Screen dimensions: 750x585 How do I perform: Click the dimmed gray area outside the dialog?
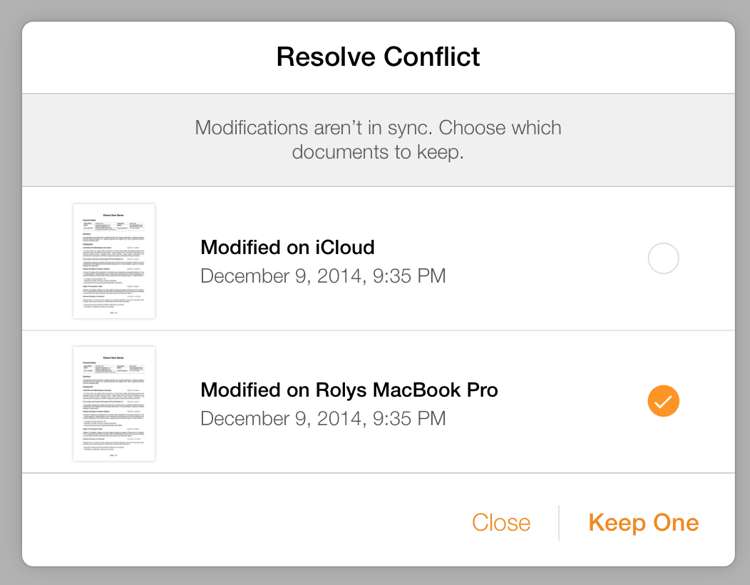(x=10, y=300)
